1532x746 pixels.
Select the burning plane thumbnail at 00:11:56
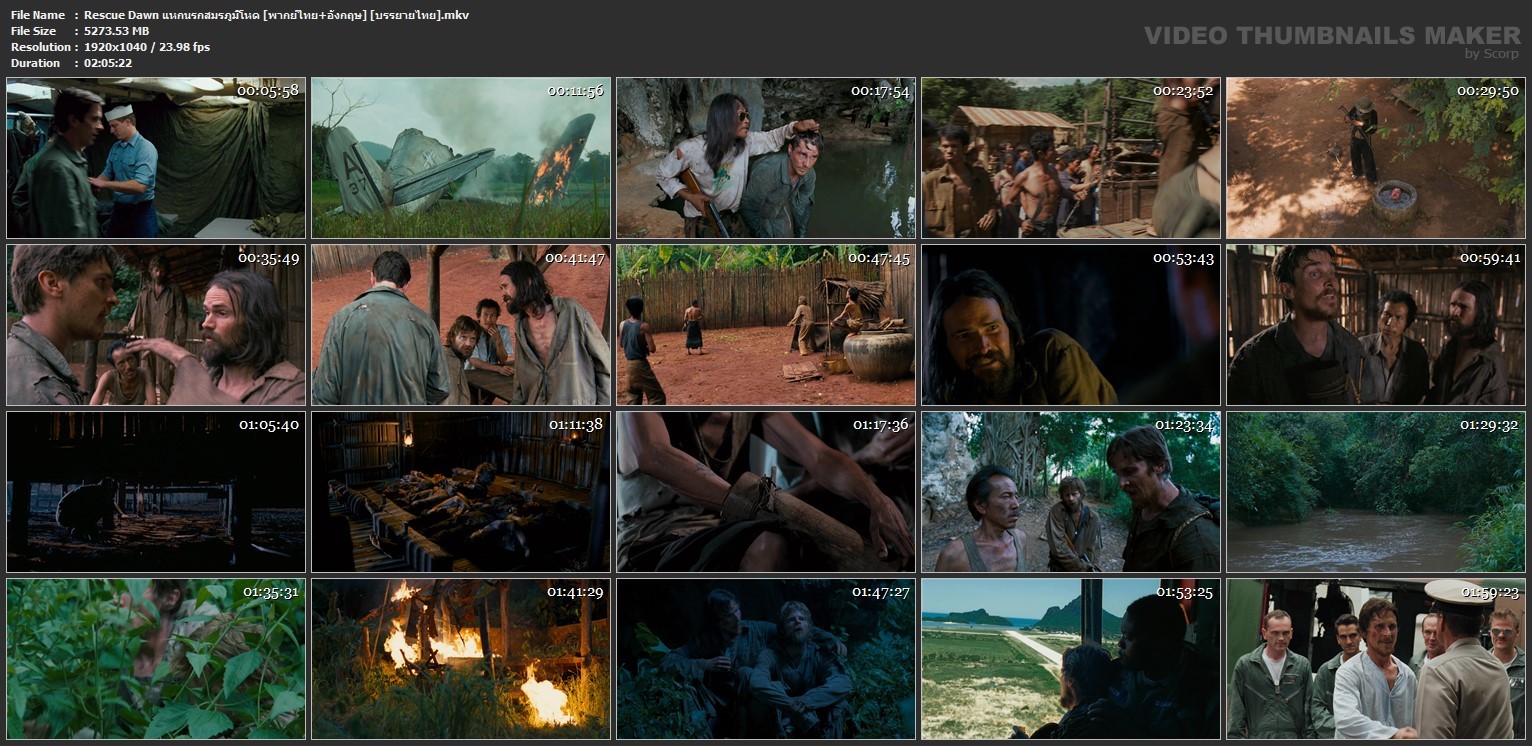coord(461,158)
